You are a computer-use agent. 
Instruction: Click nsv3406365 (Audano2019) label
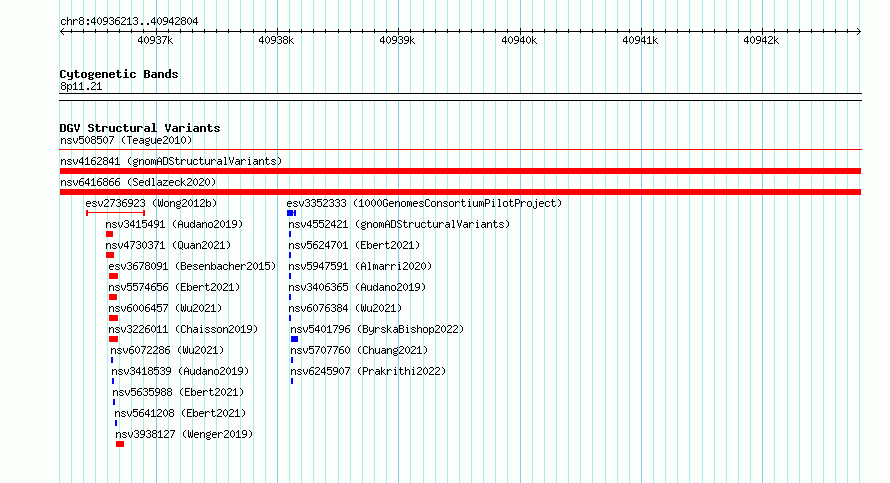pos(357,287)
